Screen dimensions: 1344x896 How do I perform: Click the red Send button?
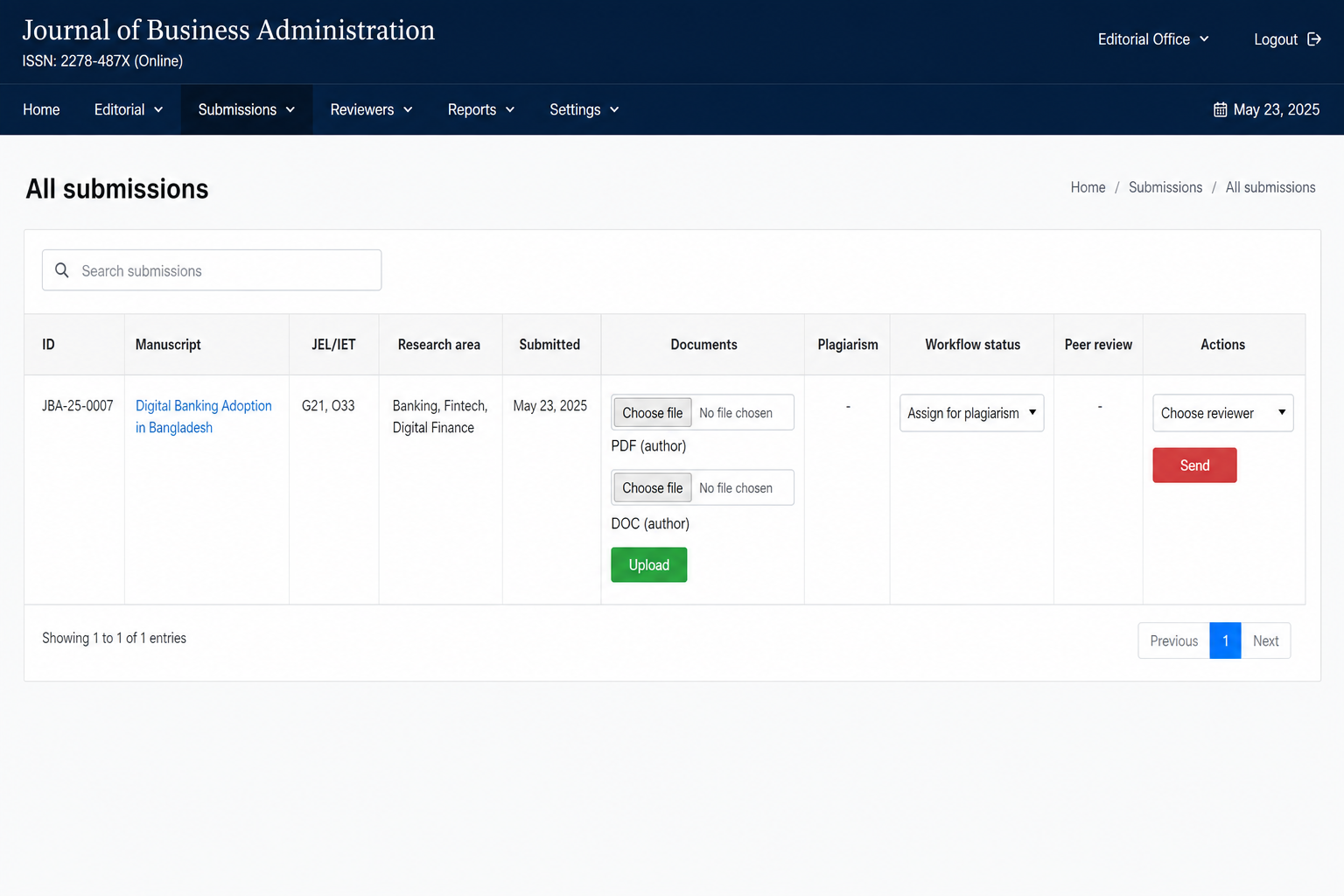(x=1194, y=465)
